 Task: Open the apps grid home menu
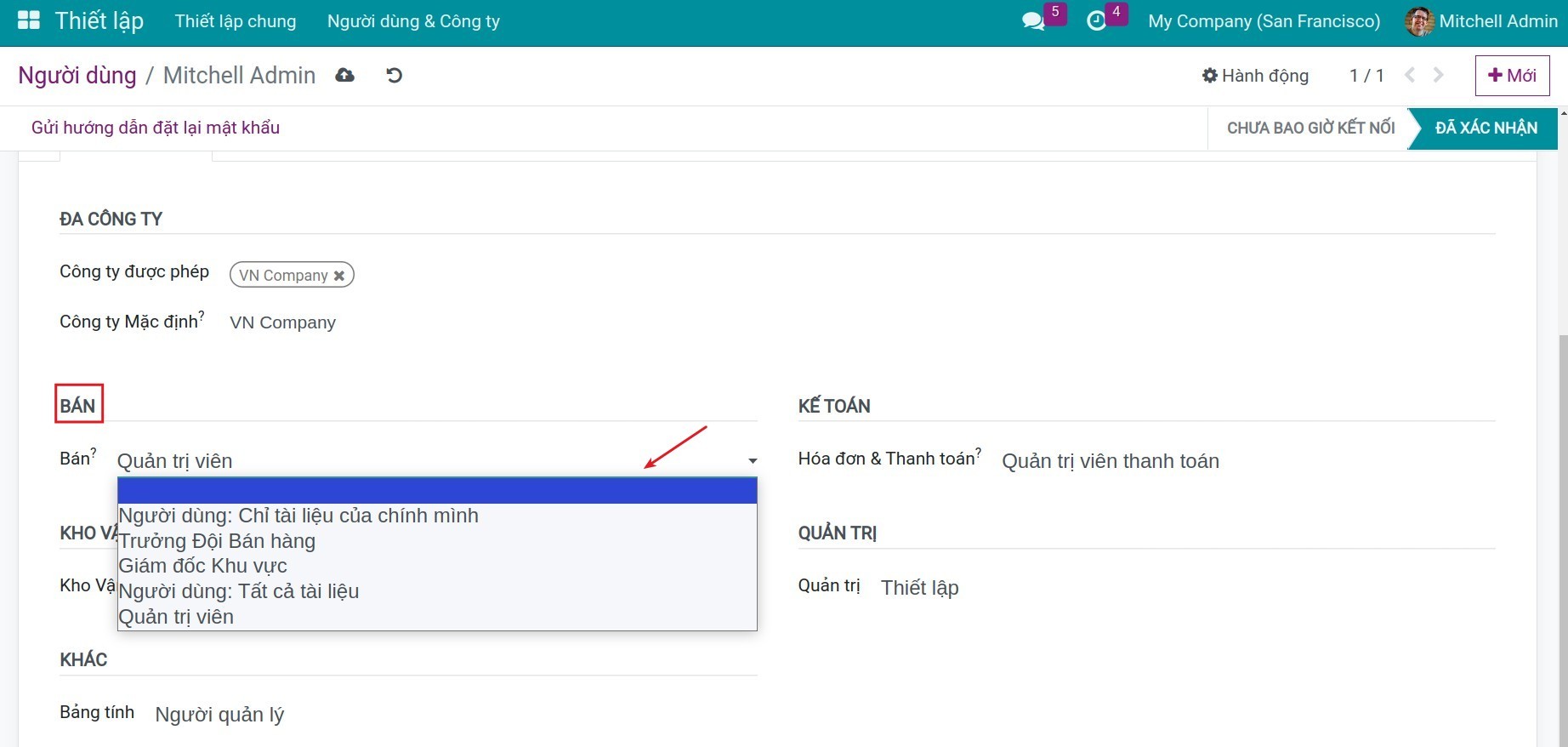click(x=28, y=21)
